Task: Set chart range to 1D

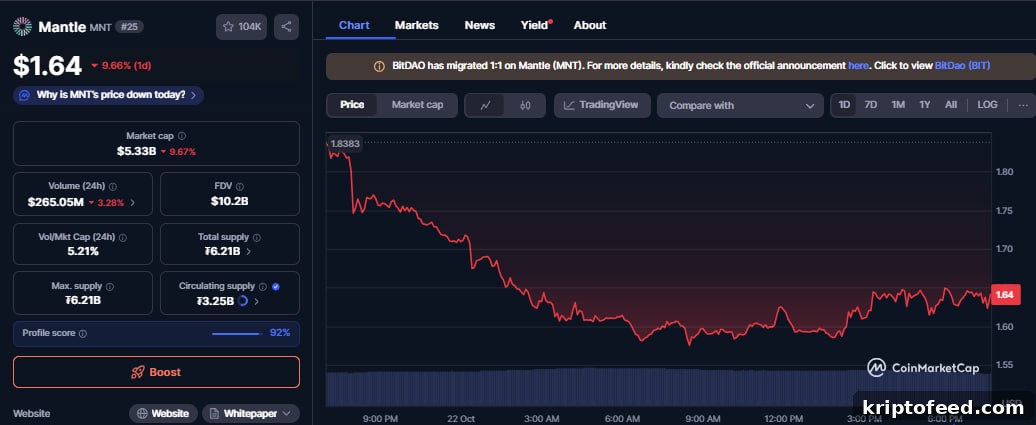Action: 844,105
